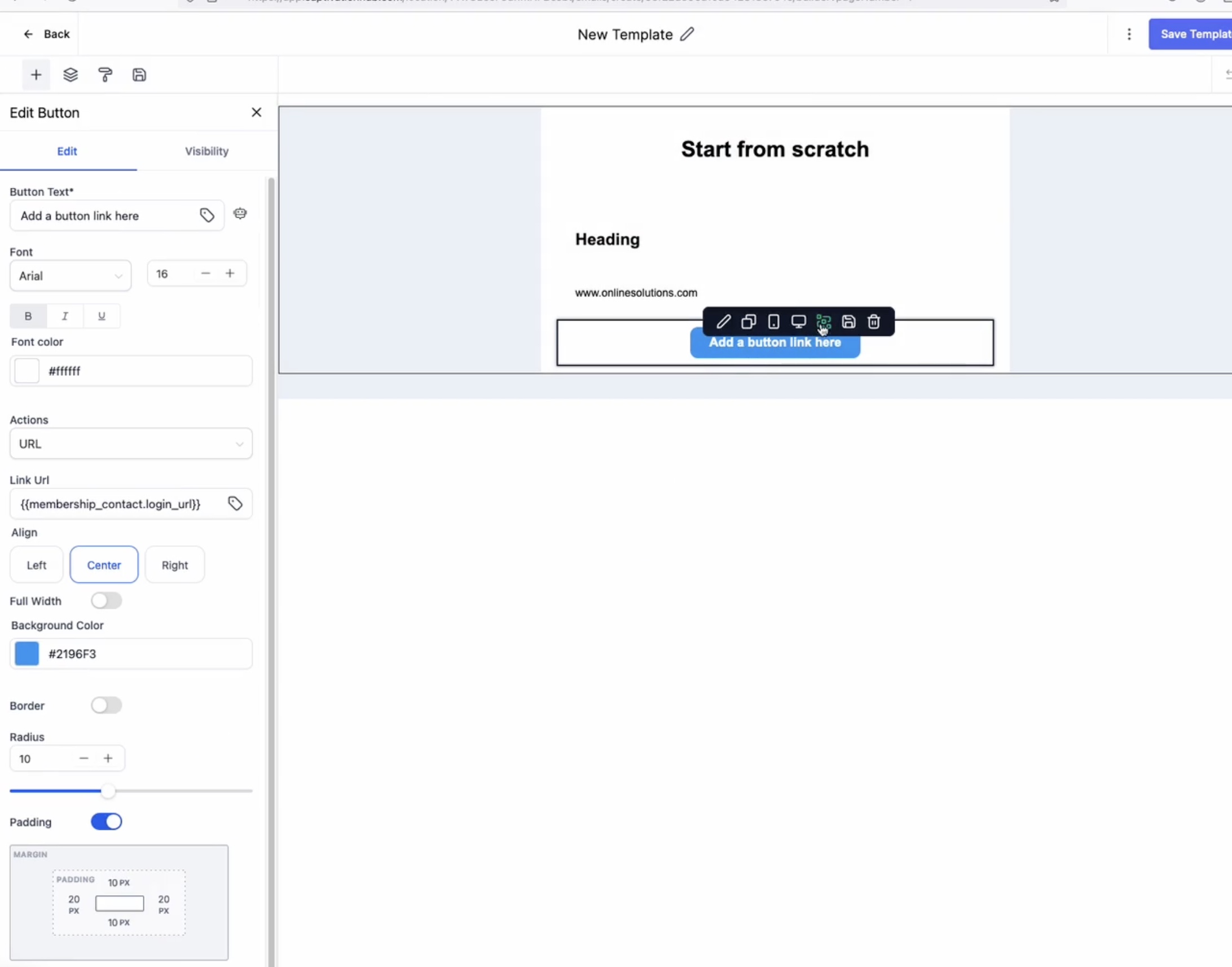Click the Save Template button

(x=1191, y=34)
